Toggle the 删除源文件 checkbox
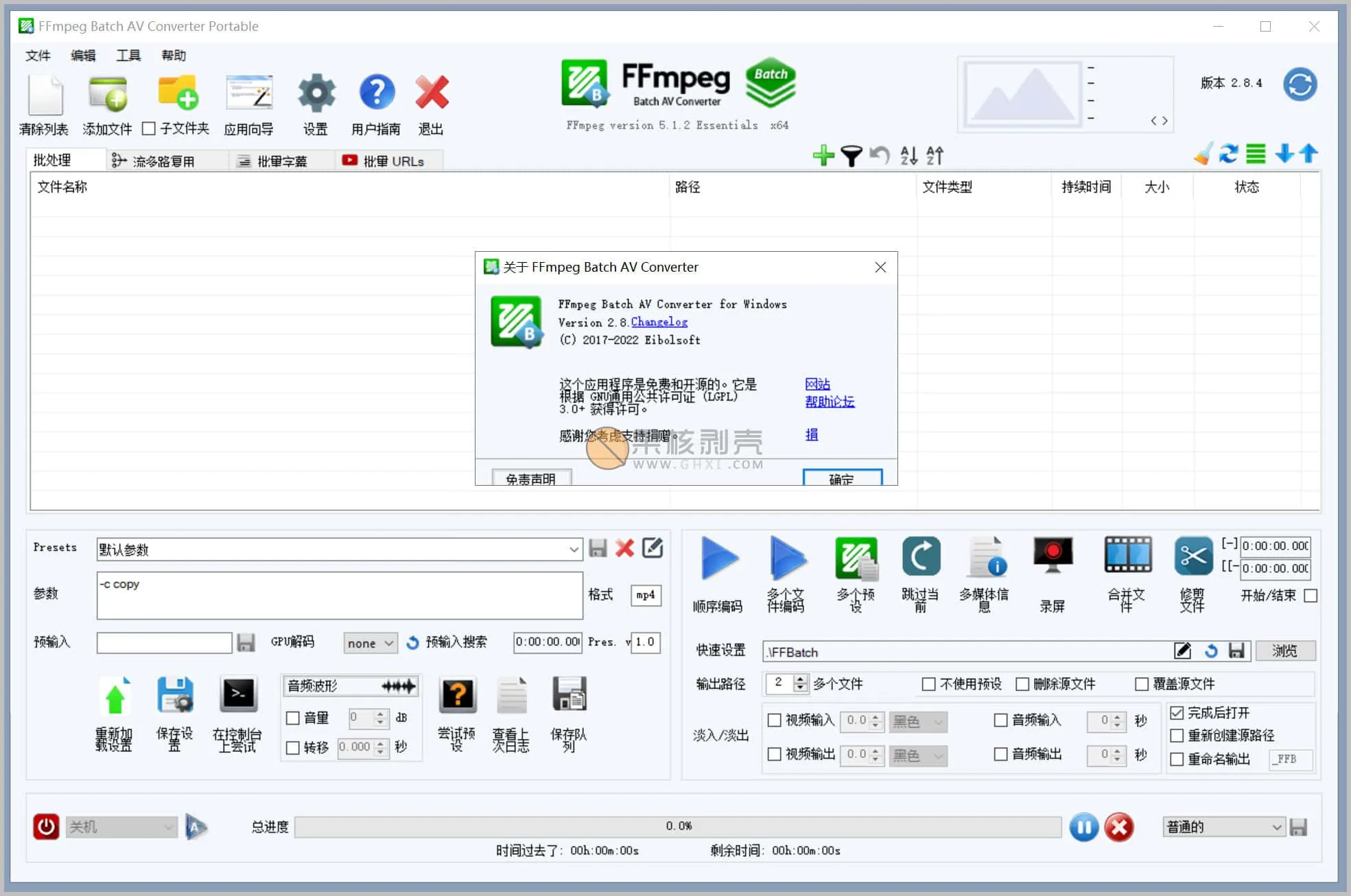This screenshot has width=1351, height=896. tap(1022, 684)
